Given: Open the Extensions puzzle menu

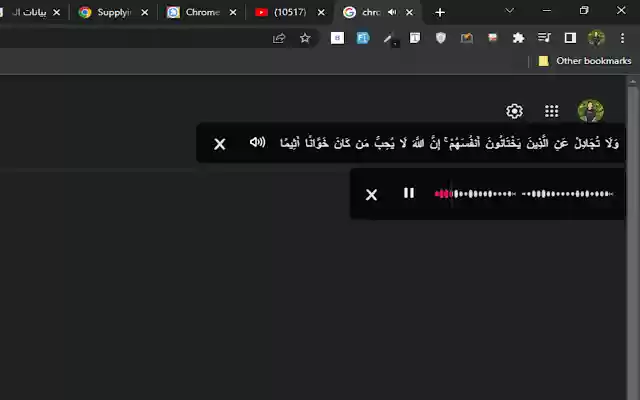Looking at the screenshot, I should tap(518, 38).
